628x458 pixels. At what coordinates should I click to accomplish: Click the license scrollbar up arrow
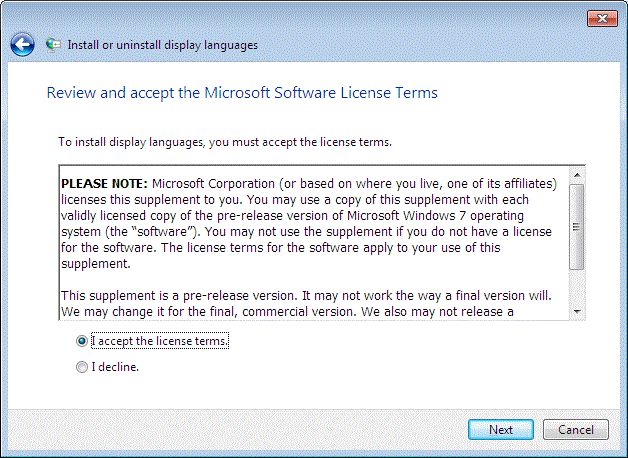pos(577,175)
